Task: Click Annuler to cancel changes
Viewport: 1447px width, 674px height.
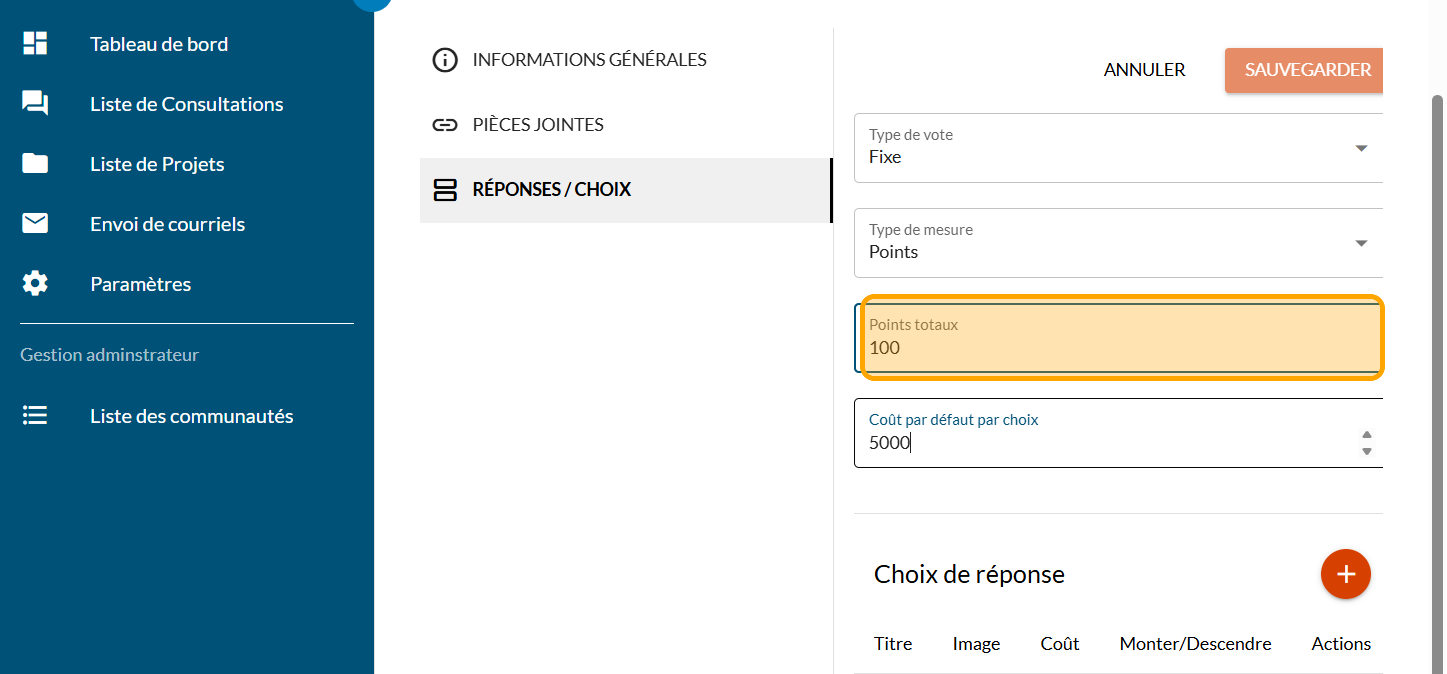Action: click(x=1144, y=70)
